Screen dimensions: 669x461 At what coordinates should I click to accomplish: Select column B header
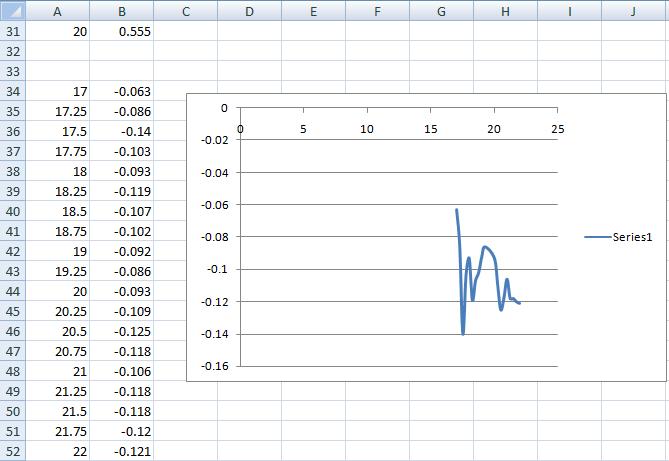pos(121,11)
